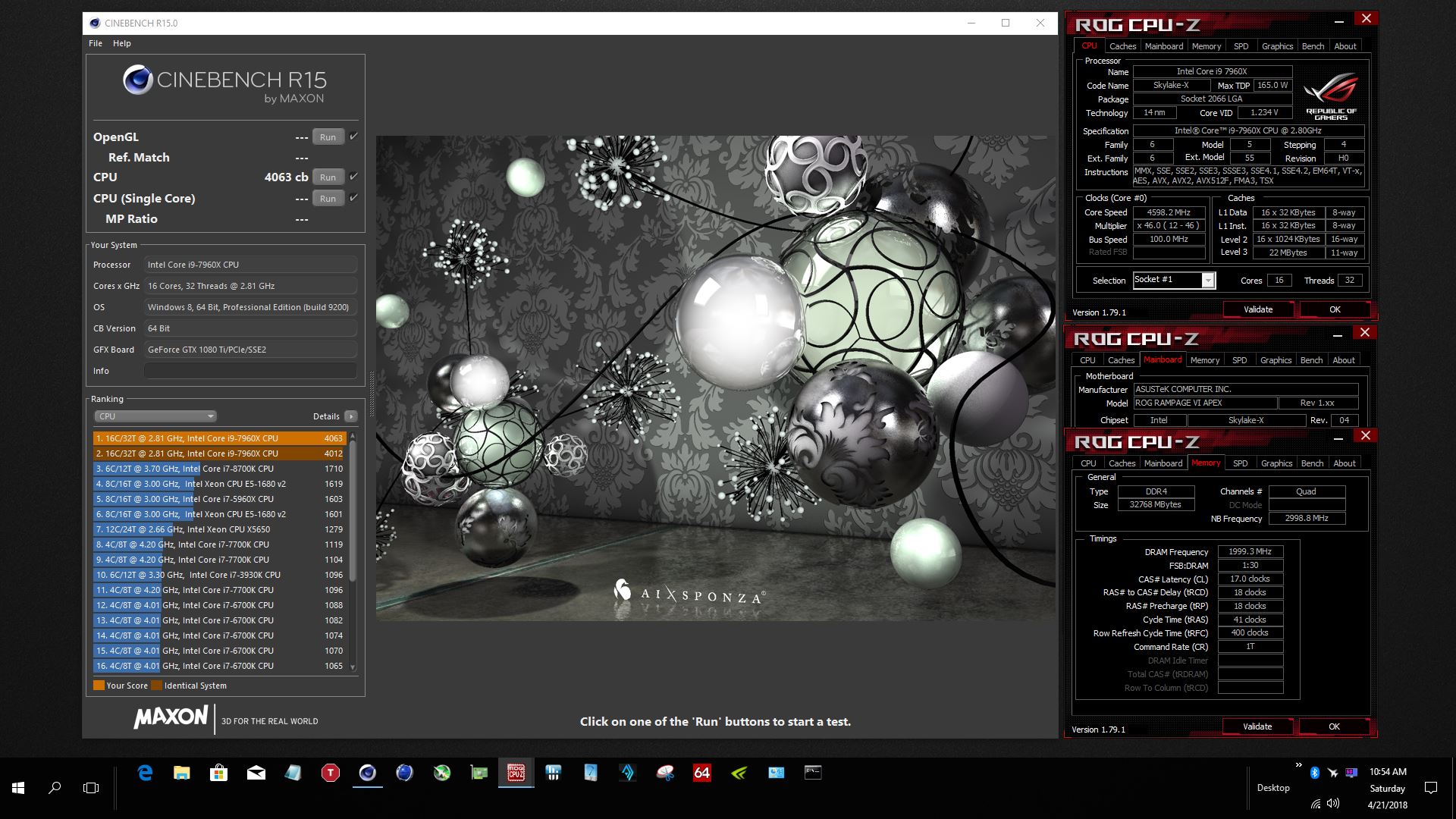This screenshot has width=1456, height=819.
Task: Expand ranking Details arrow
Action: pyautogui.click(x=351, y=416)
